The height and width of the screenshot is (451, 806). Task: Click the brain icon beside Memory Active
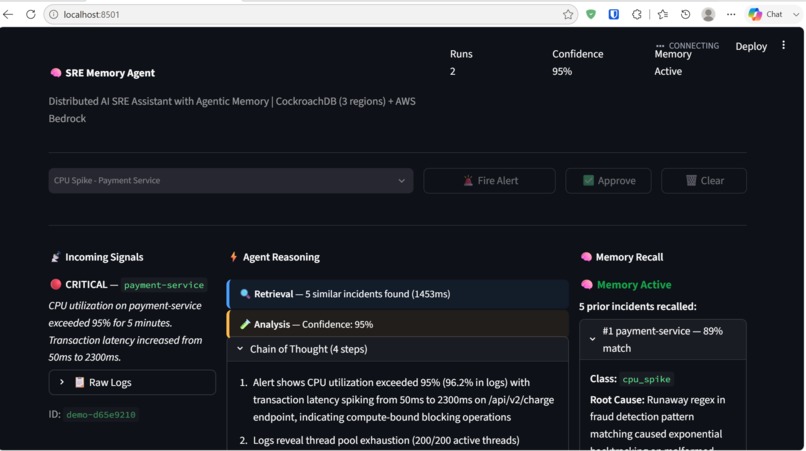[x=587, y=284]
